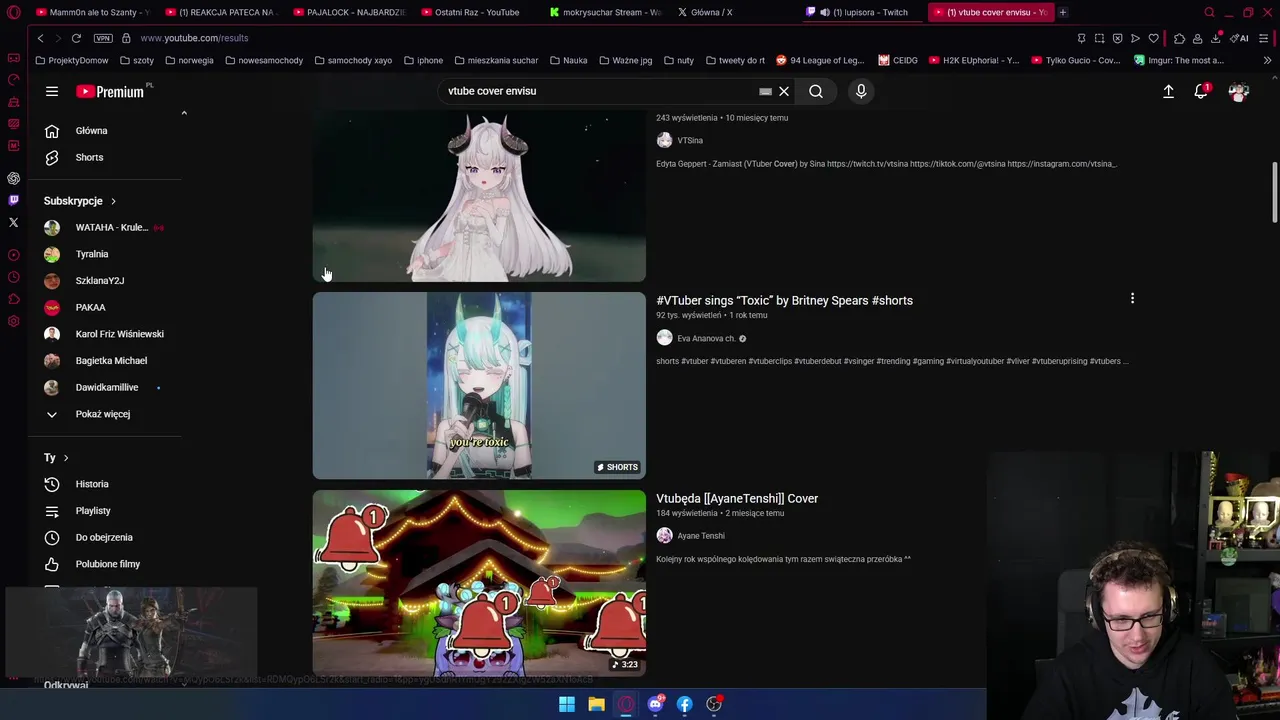Open the CEIDG bookmark
Screen dimensions: 1280x720
pyautogui.click(x=898, y=60)
